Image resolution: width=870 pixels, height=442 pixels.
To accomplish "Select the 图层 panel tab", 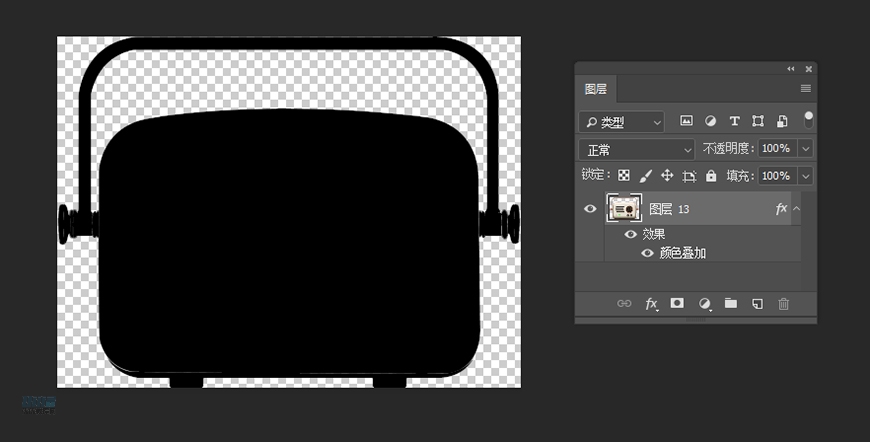I will (x=596, y=89).
